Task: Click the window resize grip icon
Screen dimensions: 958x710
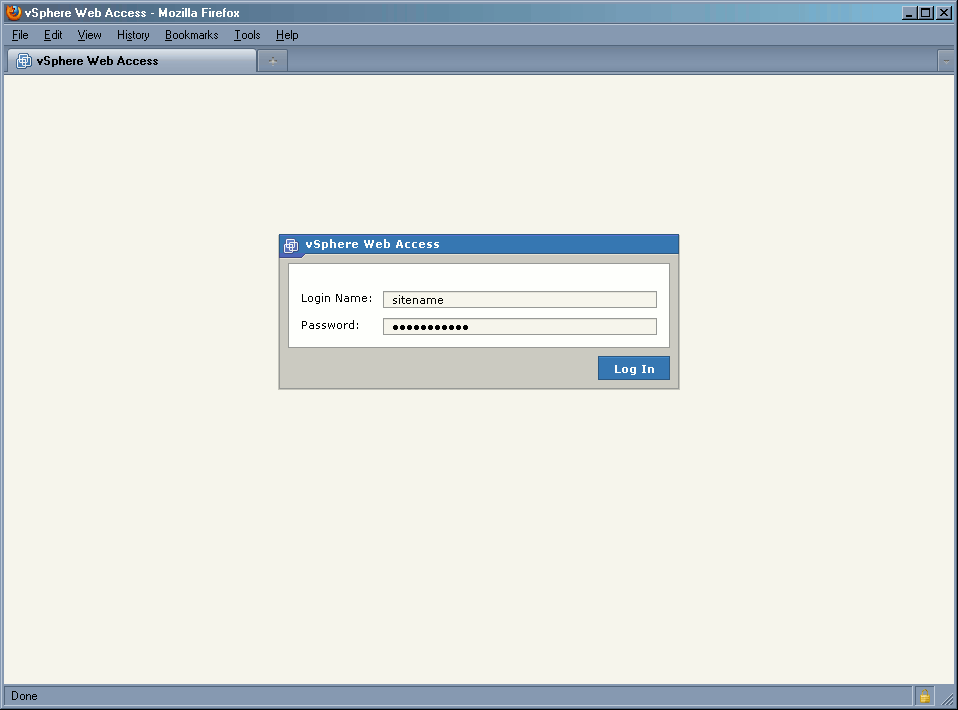Action: coord(947,699)
